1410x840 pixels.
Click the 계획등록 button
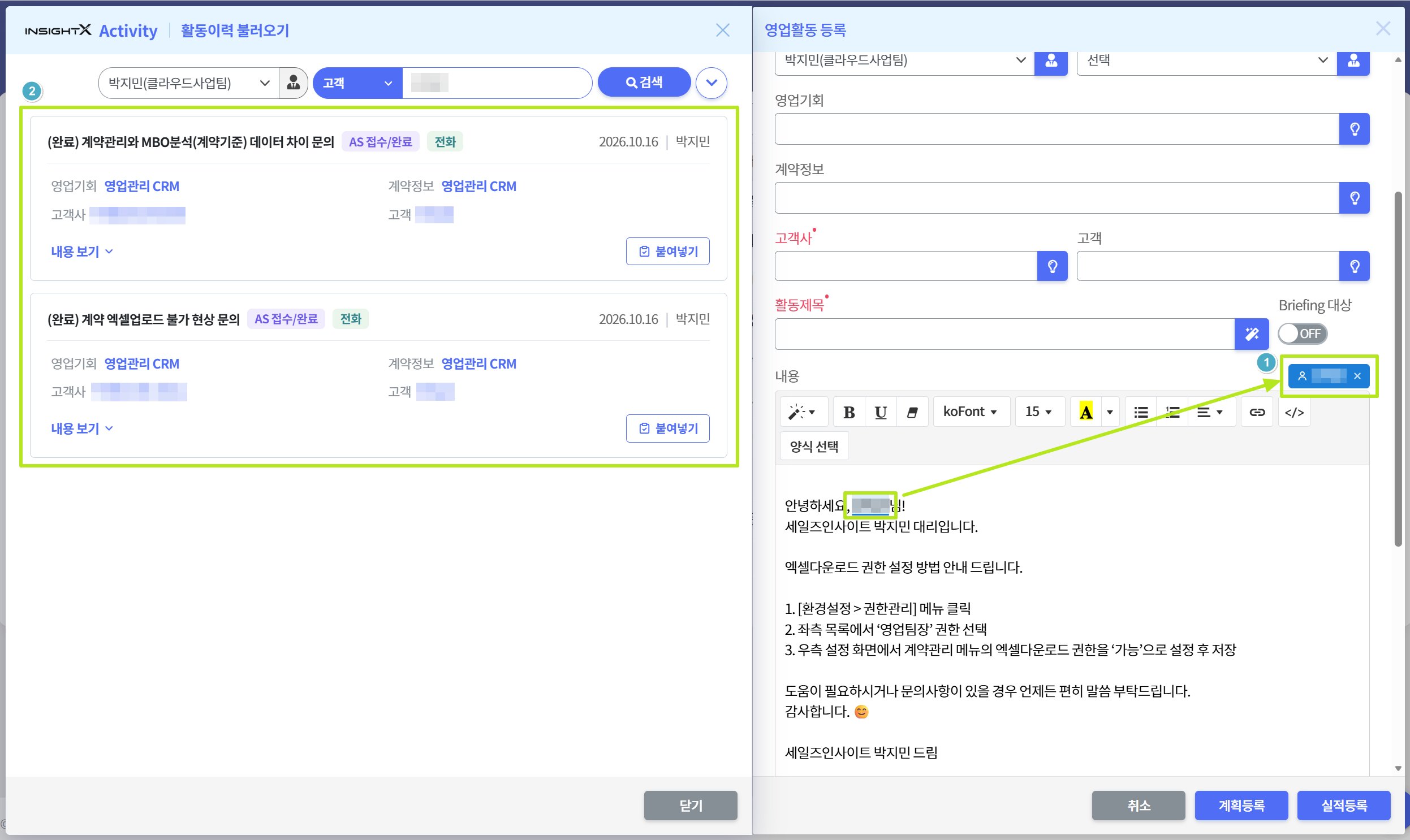[1241, 805]
